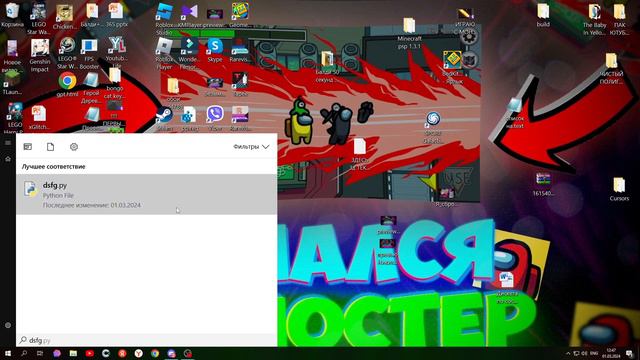Screen dimensions: 640x360
Task: Show hidden tray icons chevron
Action: 568,353
